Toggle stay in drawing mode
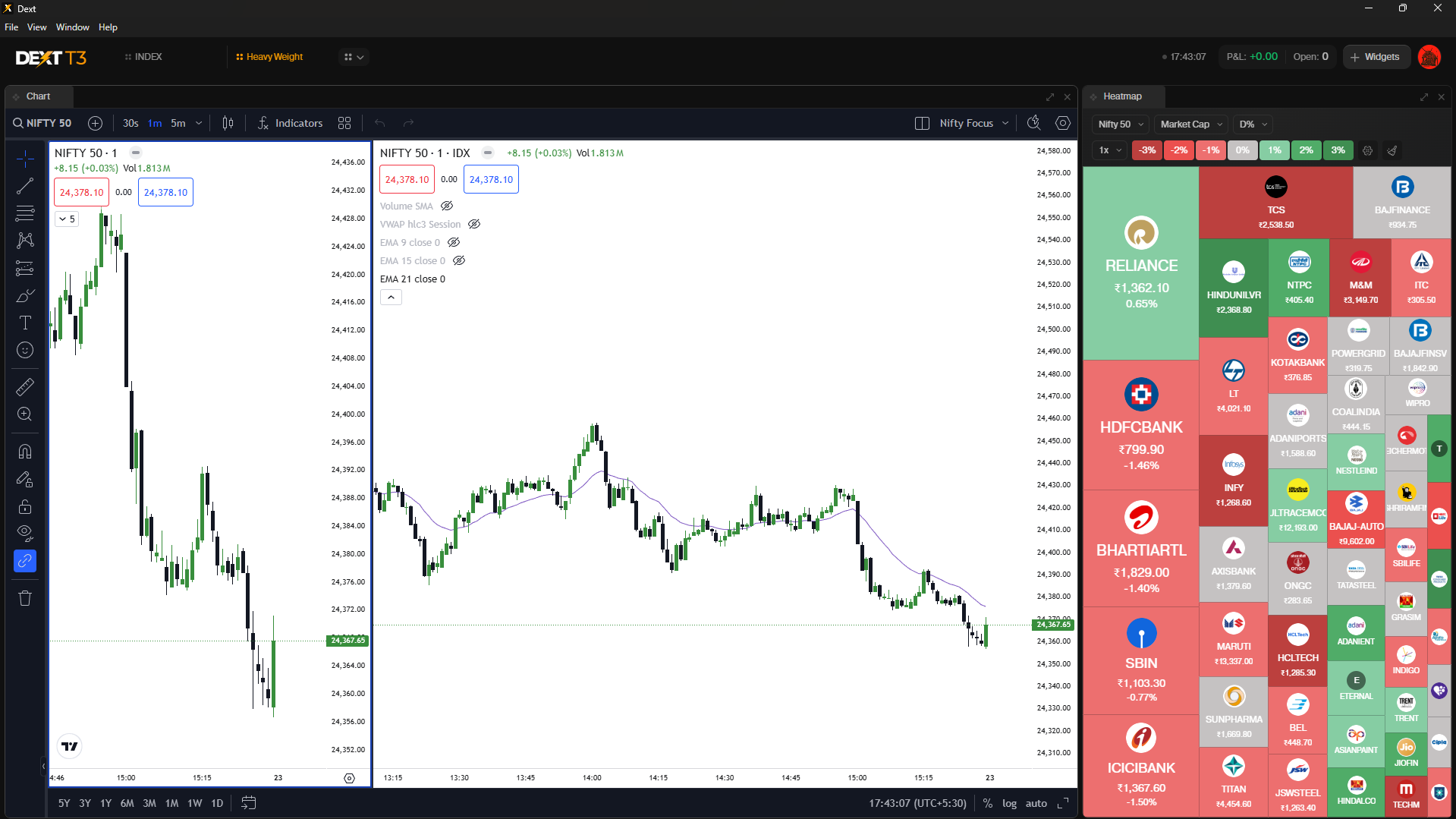Viewport: 1456px width, 819px height. point(25,479)
